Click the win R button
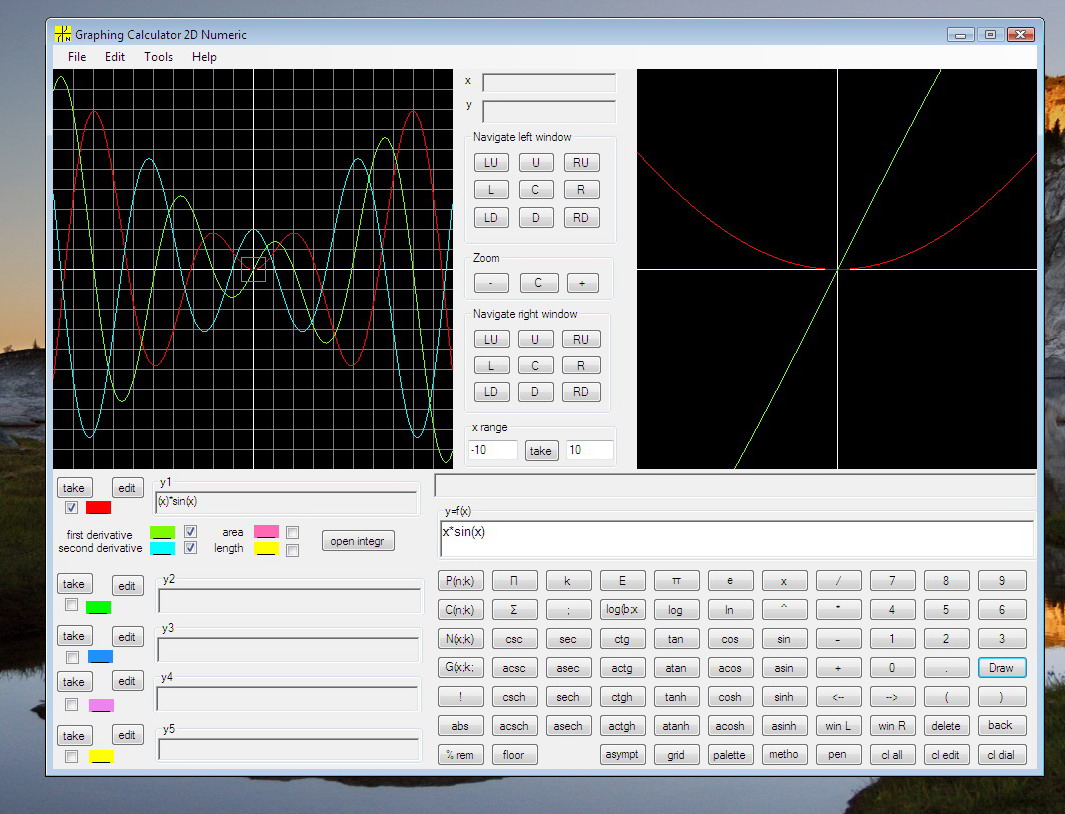Image resolution: width=1065 pixels, height=814 pixels. pyautogui.click(x=892, y=726)
